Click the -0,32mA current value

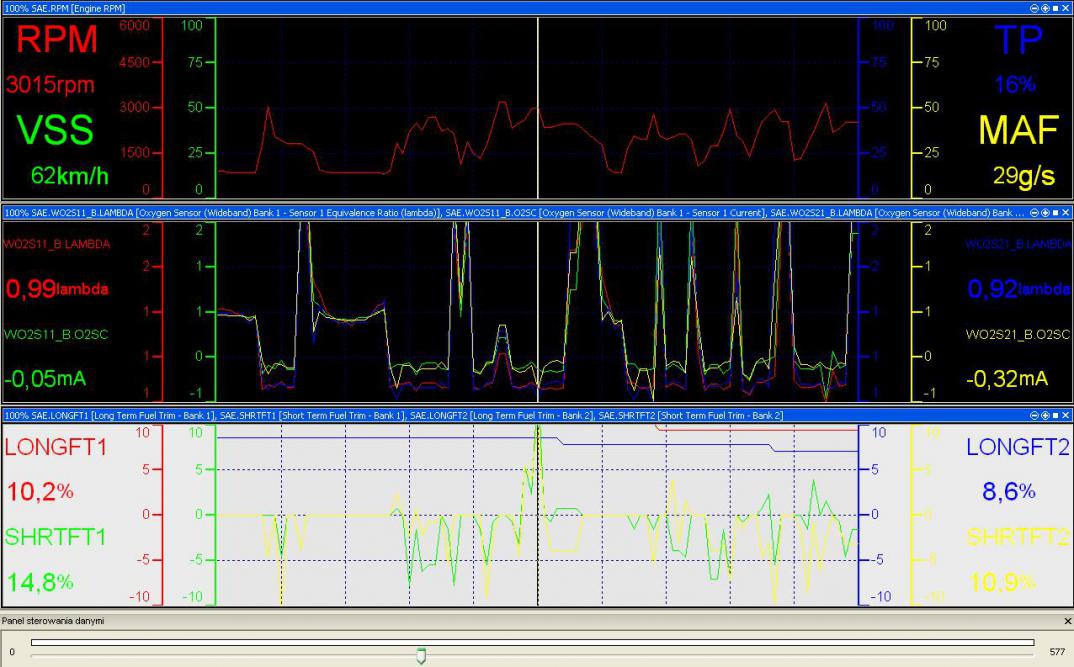tap(1007, 379)
